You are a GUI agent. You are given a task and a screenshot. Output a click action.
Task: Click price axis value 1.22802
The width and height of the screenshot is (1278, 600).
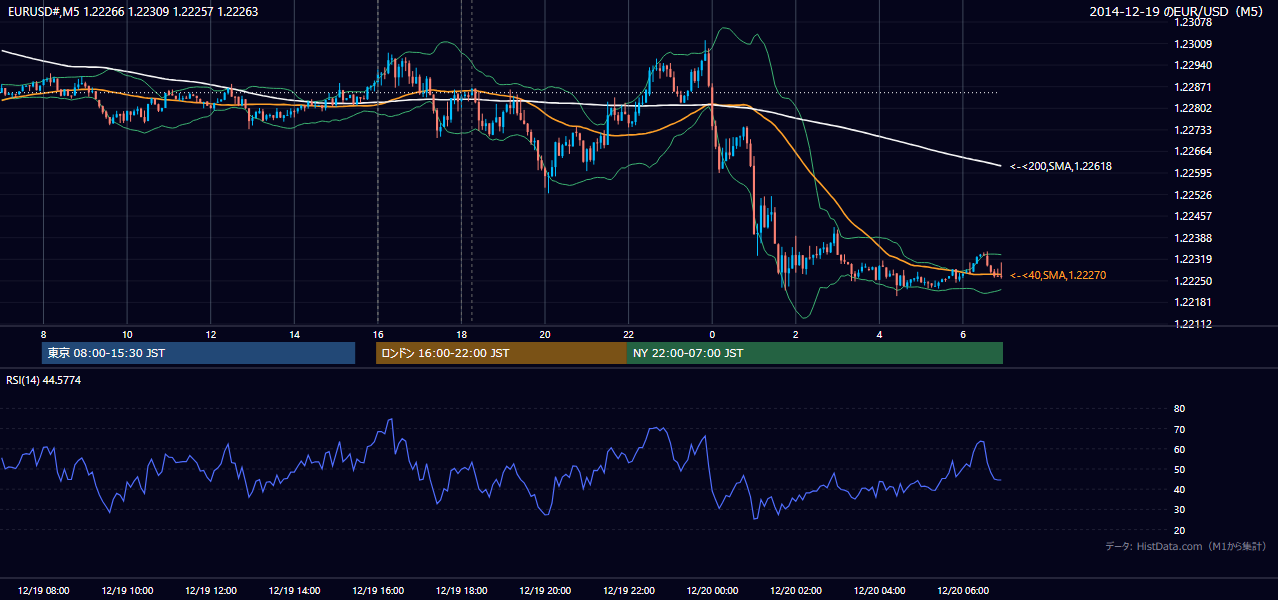tap(1193, 108)
